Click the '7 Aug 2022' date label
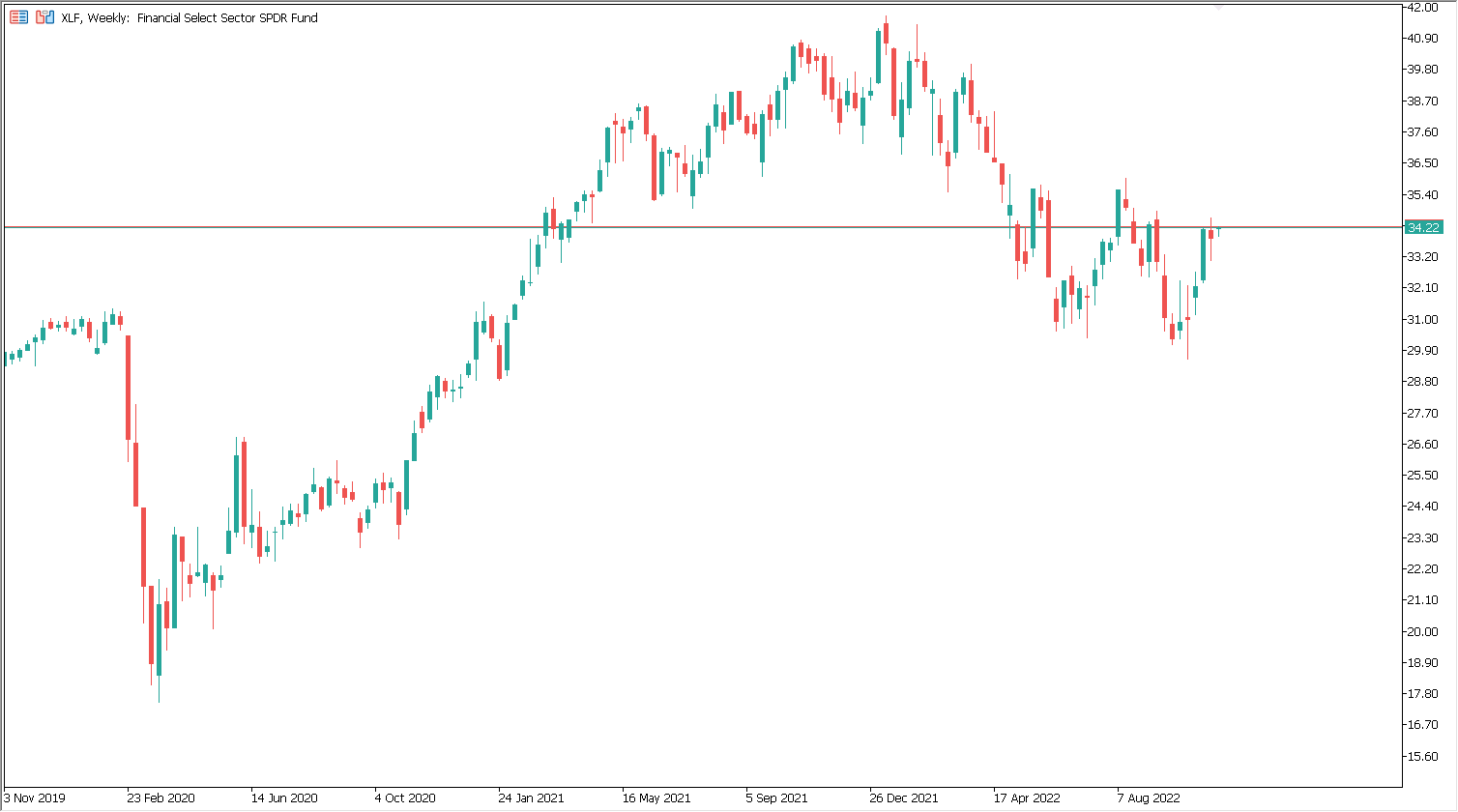1458x812 pixels. pos(1149,798)
